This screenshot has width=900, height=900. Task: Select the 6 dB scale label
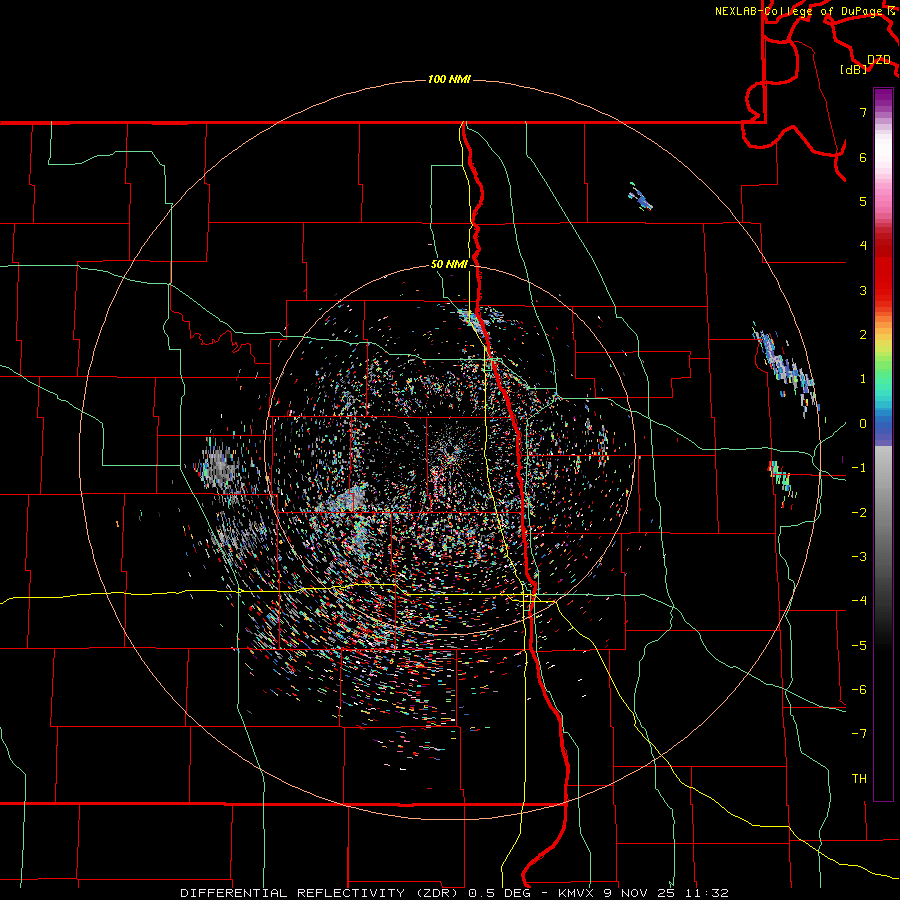[863, 157]
